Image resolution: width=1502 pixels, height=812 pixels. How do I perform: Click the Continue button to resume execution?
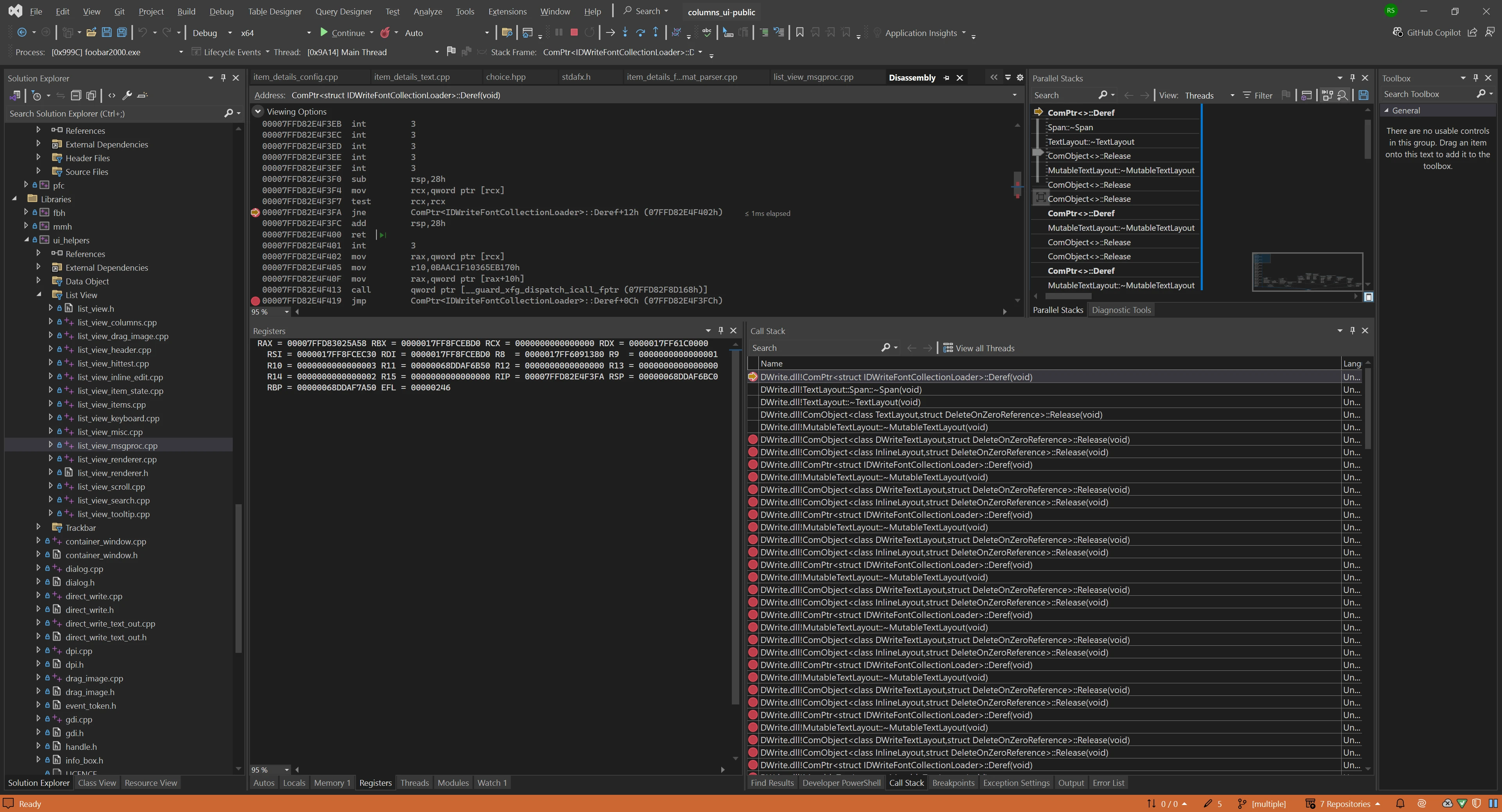(x=346, y=32)
